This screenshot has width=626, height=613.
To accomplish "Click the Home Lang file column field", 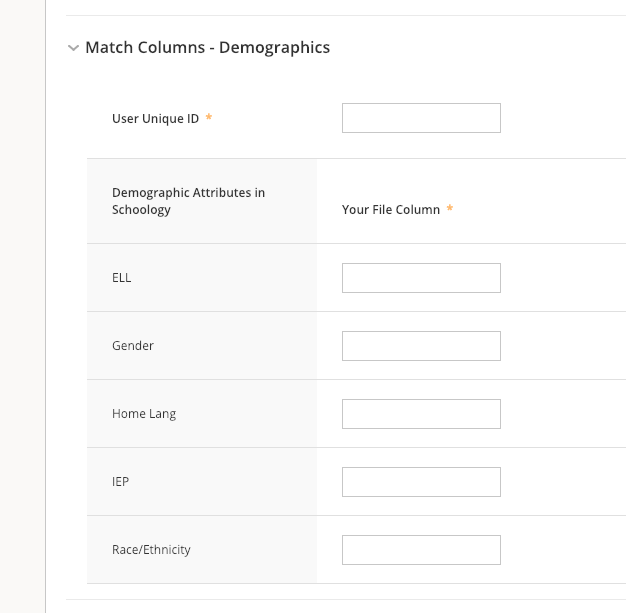I will (421, 414).
